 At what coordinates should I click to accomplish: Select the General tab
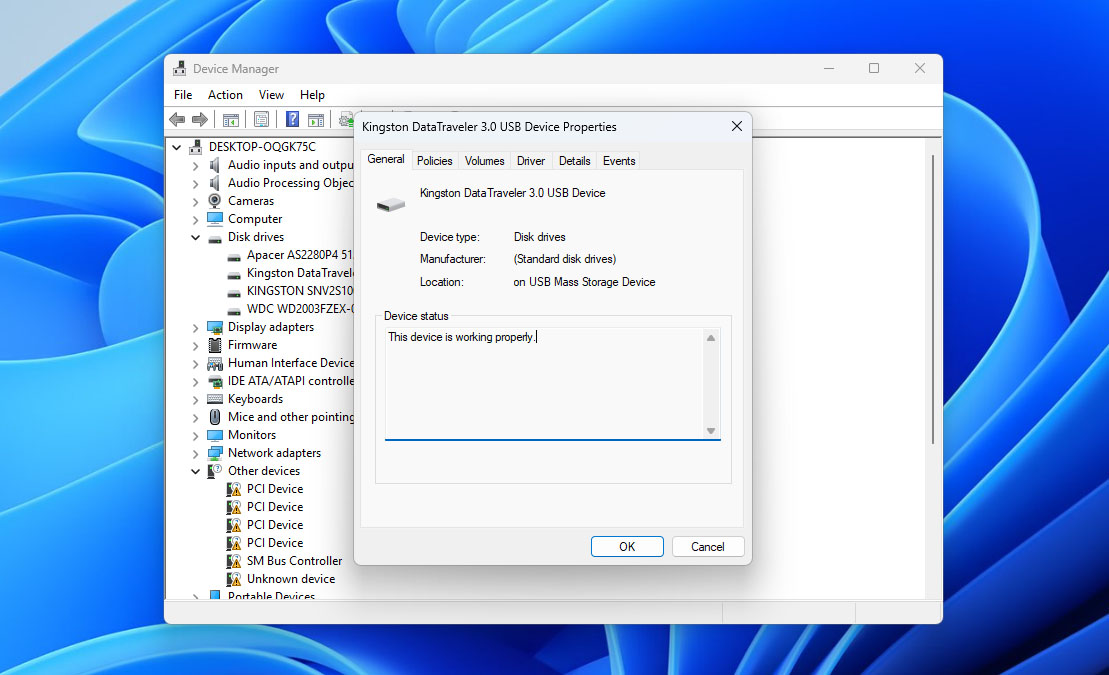pyautogui.click(x=385, y=159)
